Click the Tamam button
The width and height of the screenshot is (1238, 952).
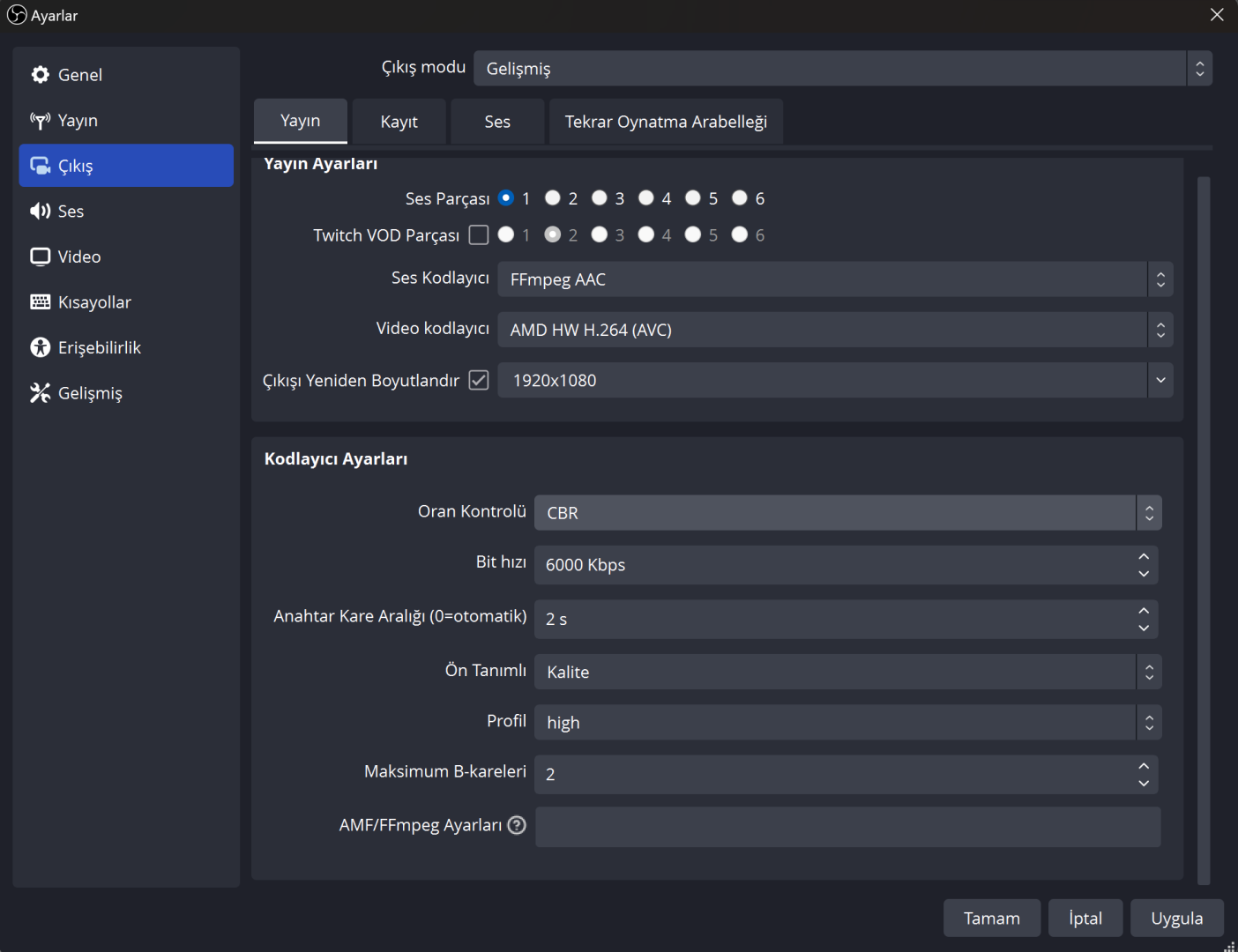pyautogui.click(x=991, y=919)
